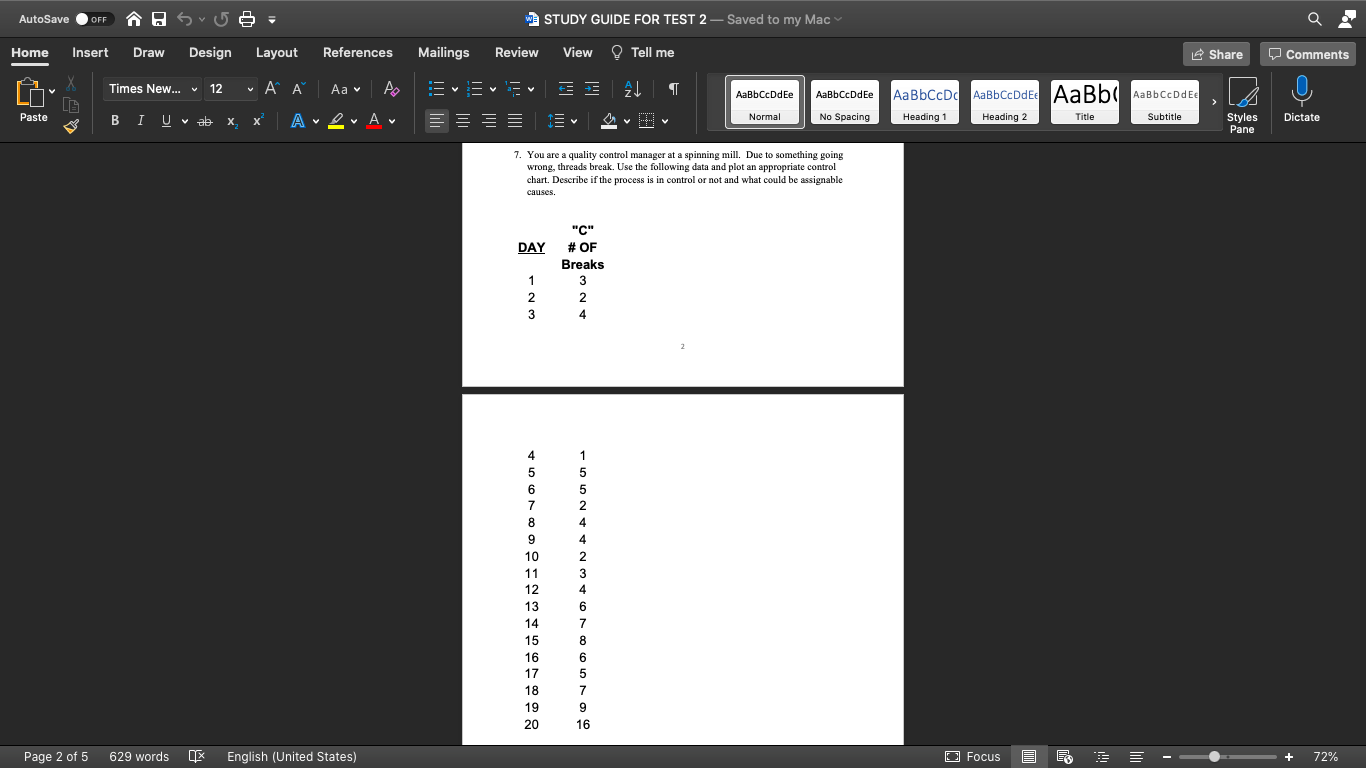This screenshot has width=1366, height=768.
Task: Increase paragraph indent
Action: (591, 89)
